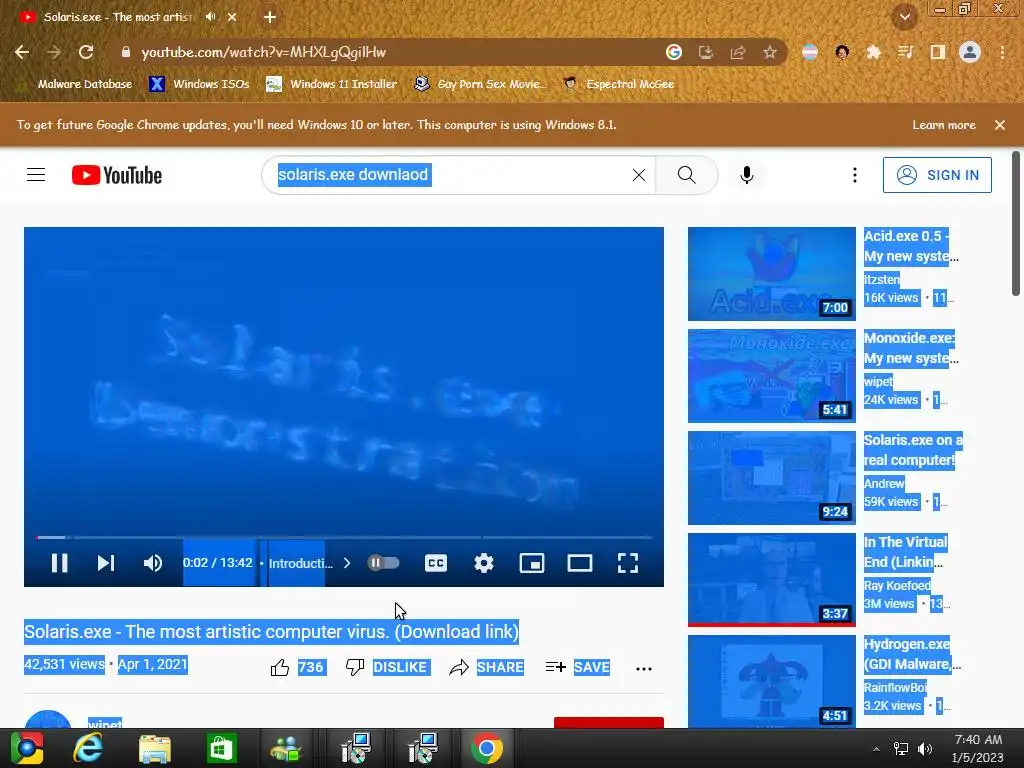This screenshot has width=1024, height=768.
Task: Bookmark this page with star
Action: click(x=770, y=52)
